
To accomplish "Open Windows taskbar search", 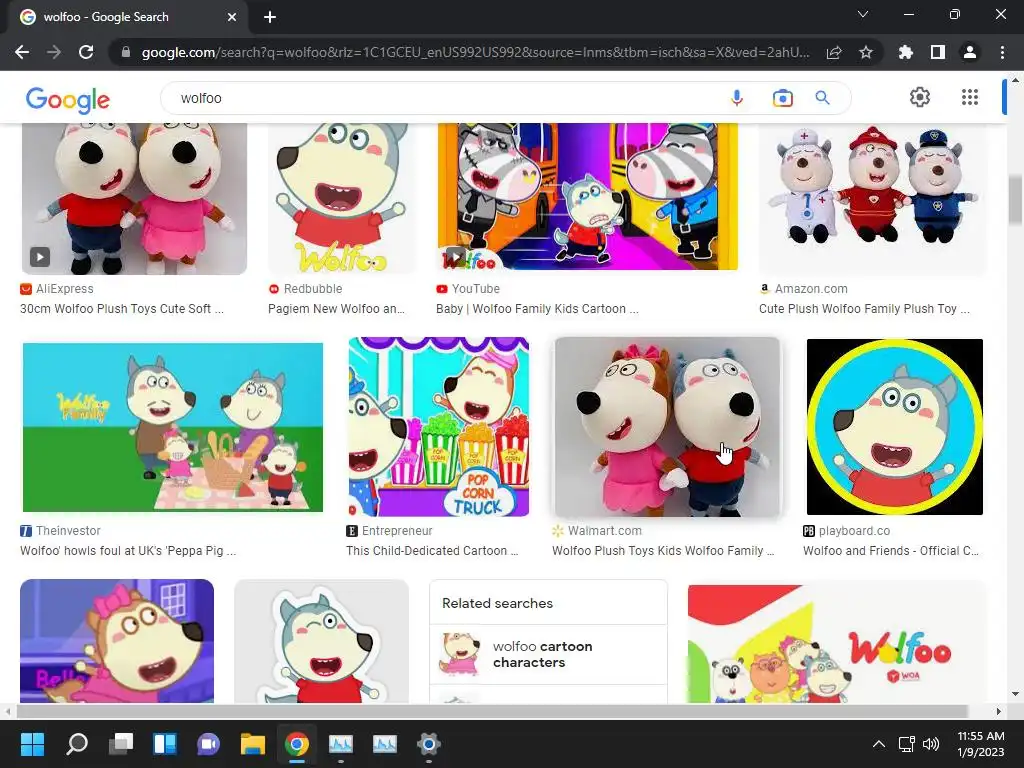I will coord(76,744).
